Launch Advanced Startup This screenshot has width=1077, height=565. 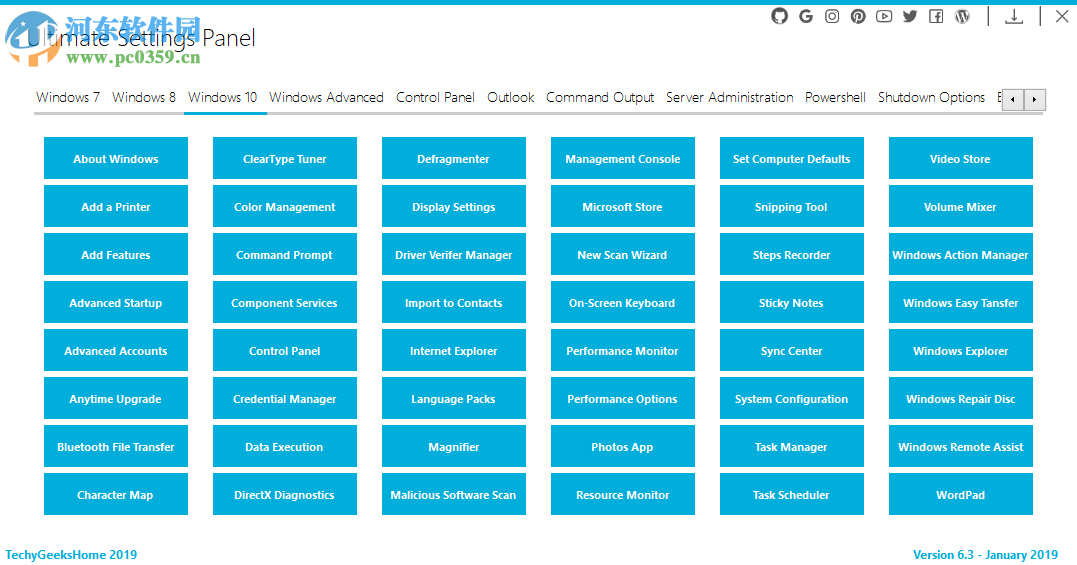(x=115, y=302)
